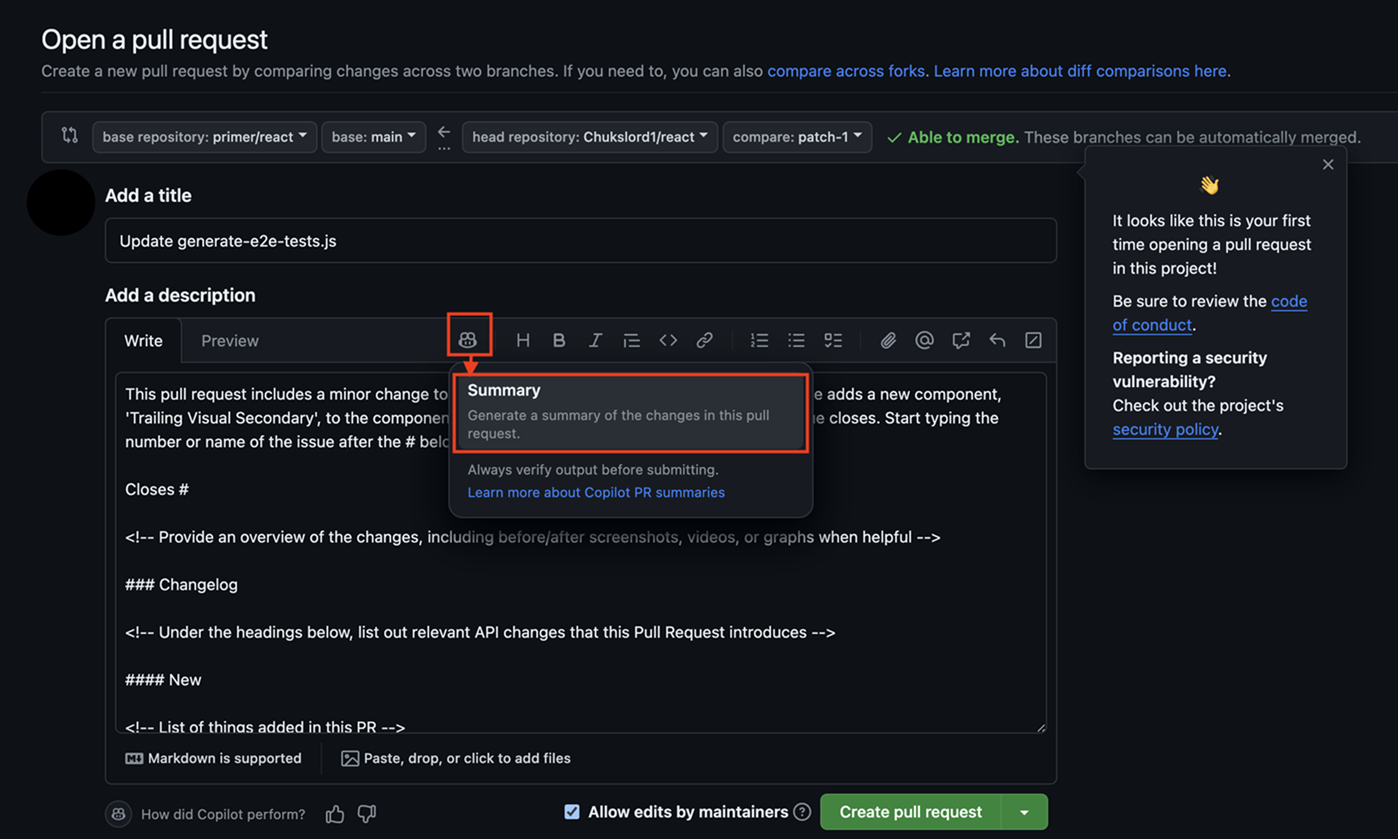The image size is (1398, 839).
Task: Apply italic formatting
Action: (x=594, y=339)
